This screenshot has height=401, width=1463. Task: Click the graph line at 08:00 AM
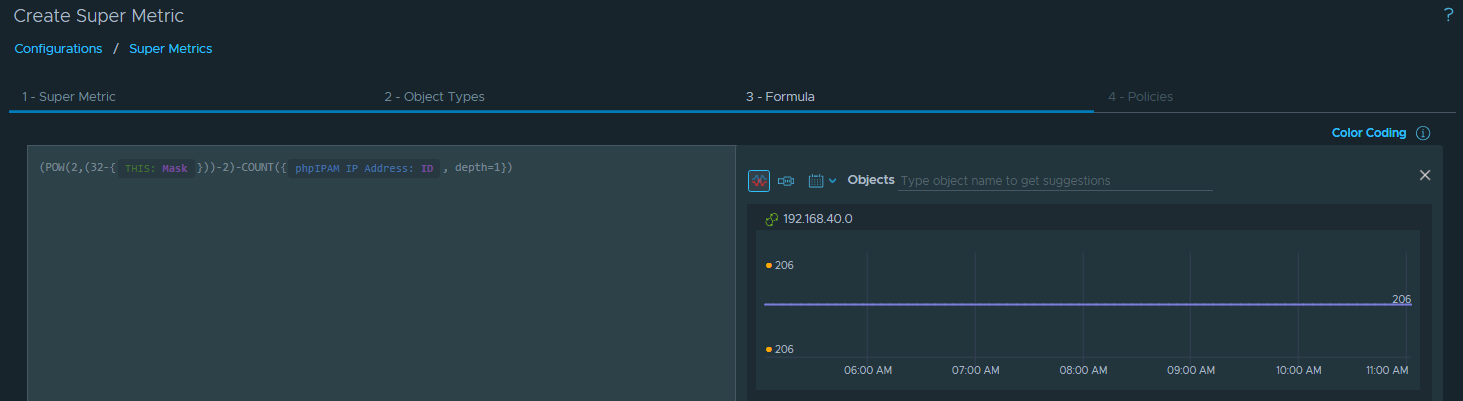click(x=1083, y=304)
